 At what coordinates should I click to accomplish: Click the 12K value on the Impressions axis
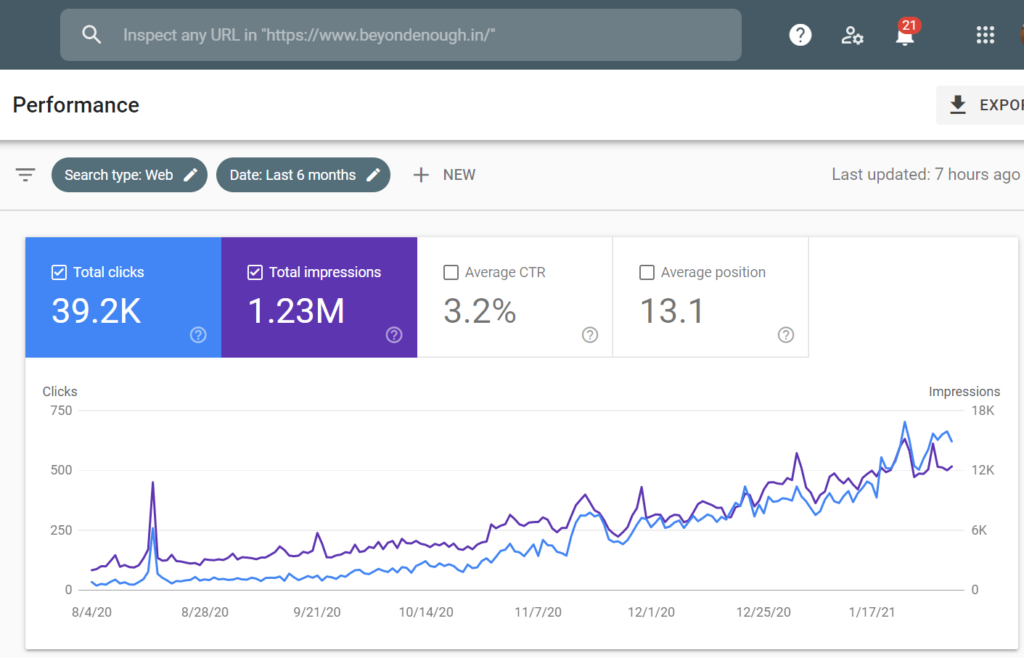coord(983,470)
